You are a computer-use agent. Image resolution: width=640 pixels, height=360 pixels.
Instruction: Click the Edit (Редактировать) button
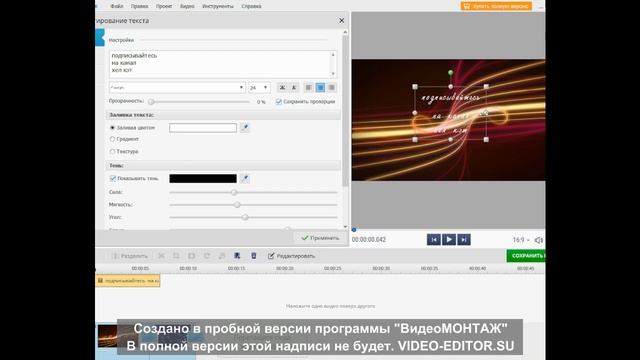click(291, 256)
